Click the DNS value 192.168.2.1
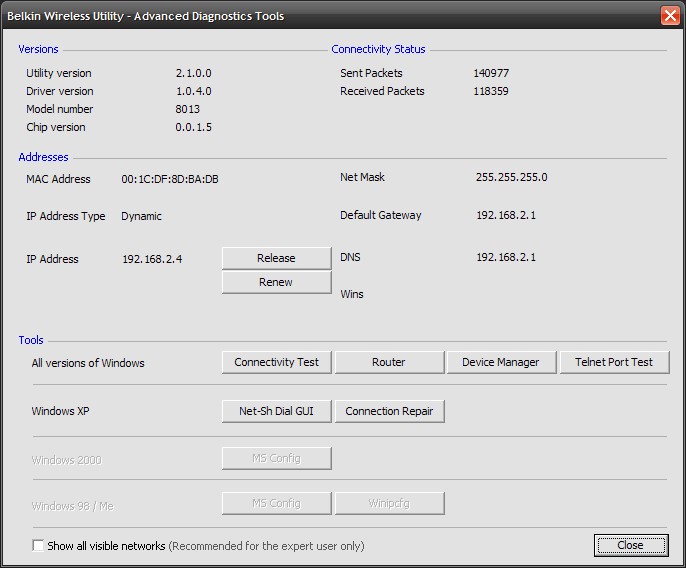 pos(506,257)
